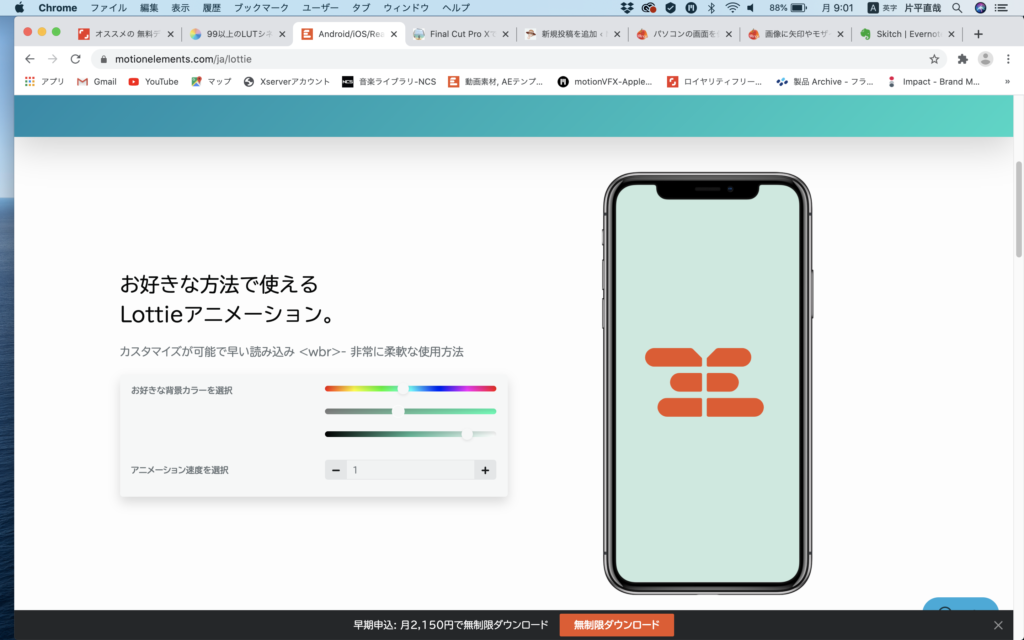
Task: Close the 99以上のLUT tab
Action: coord(282,34)
